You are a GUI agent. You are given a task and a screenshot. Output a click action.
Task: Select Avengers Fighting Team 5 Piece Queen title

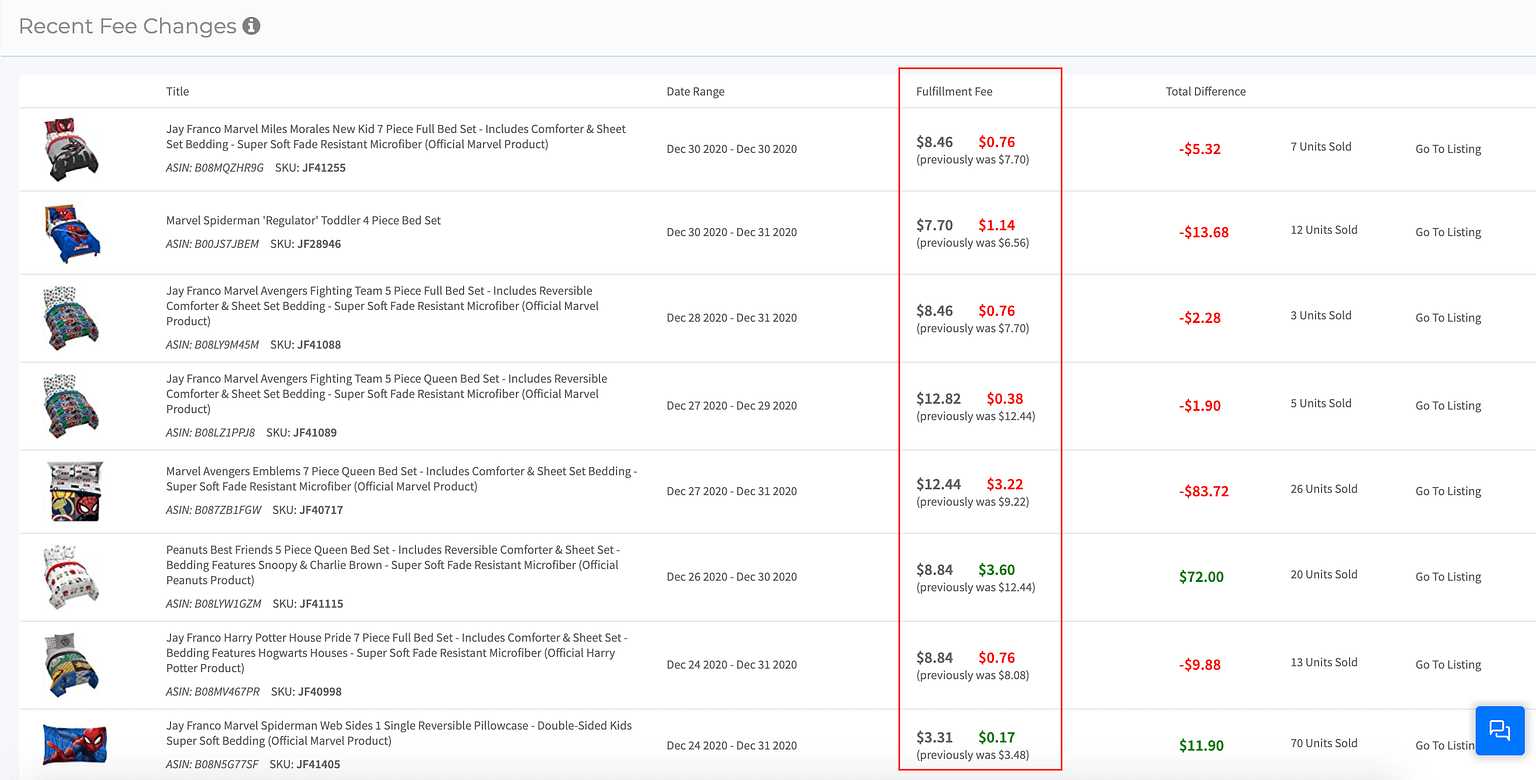click(x=386, y=394)
